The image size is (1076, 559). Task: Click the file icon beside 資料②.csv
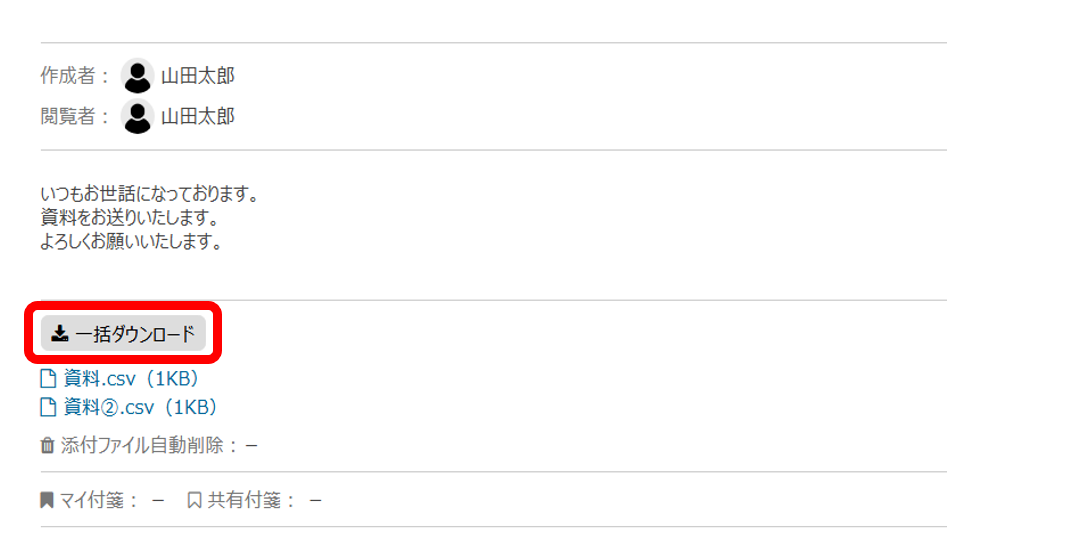48,407
